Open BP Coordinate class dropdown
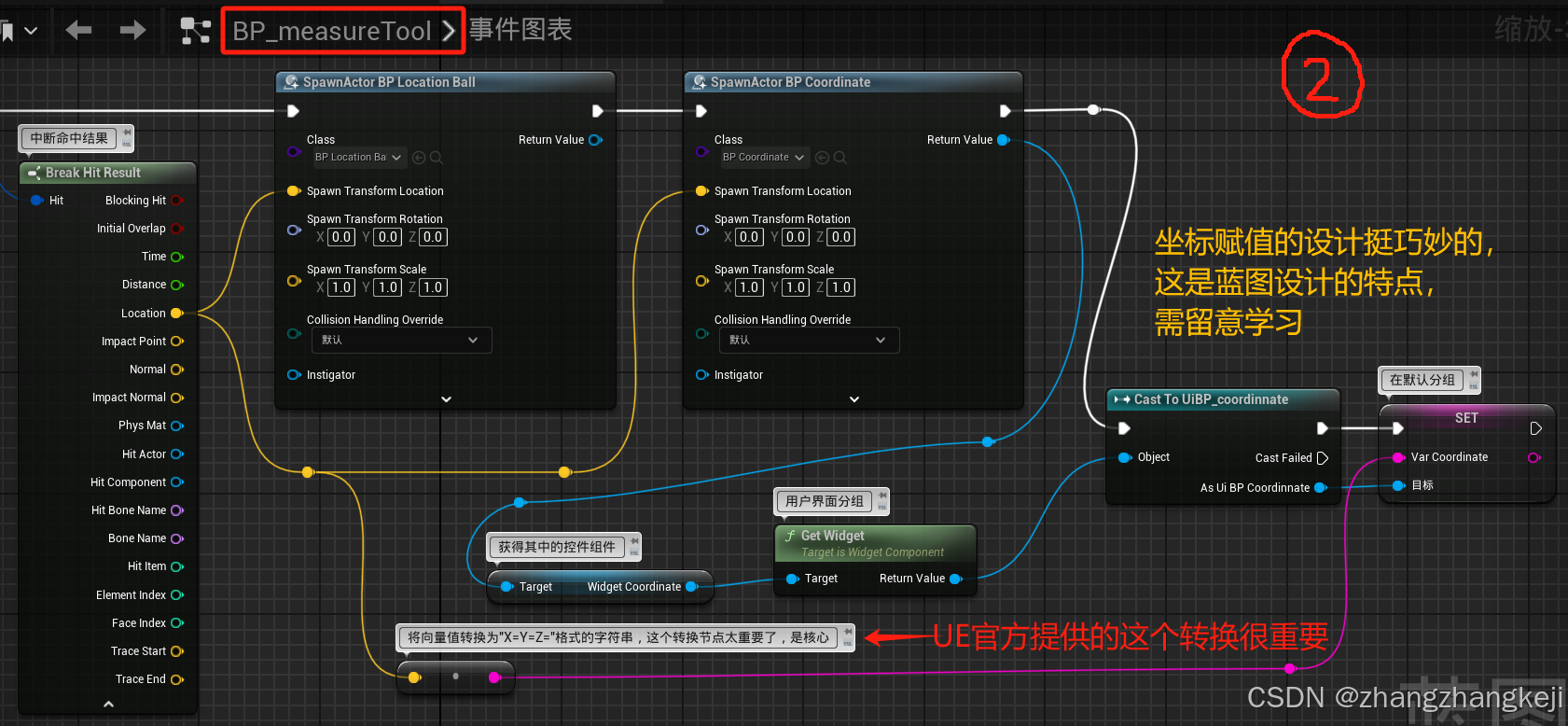The image size is (1568, 726). [x=764, y=158]
